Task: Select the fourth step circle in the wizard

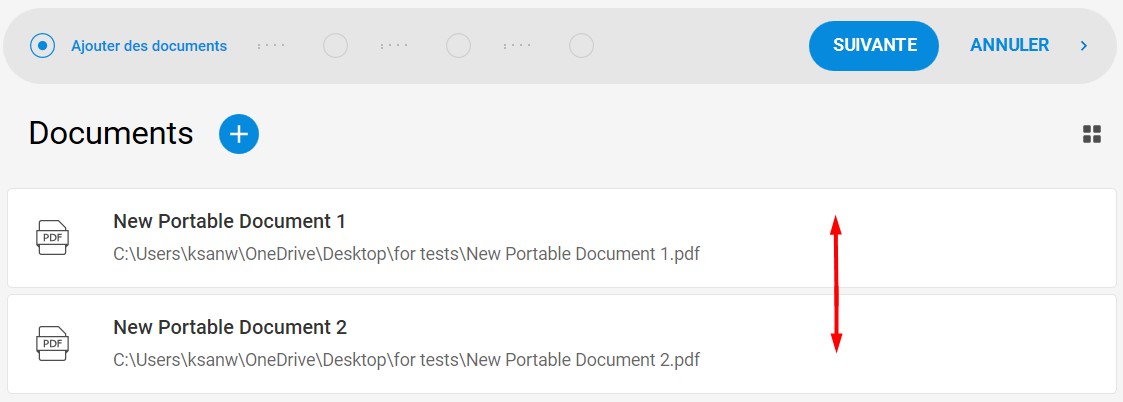Action: (x=582, y=46)
